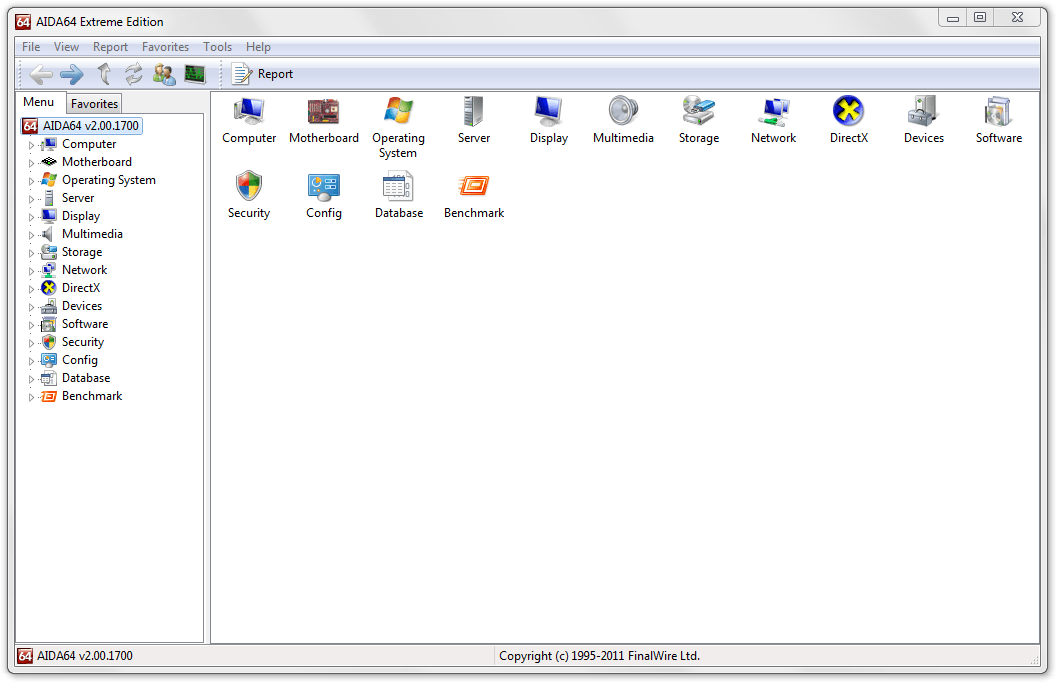
Task: Open the Multimedia speaker icon in main pane
Action: [623, 111]
